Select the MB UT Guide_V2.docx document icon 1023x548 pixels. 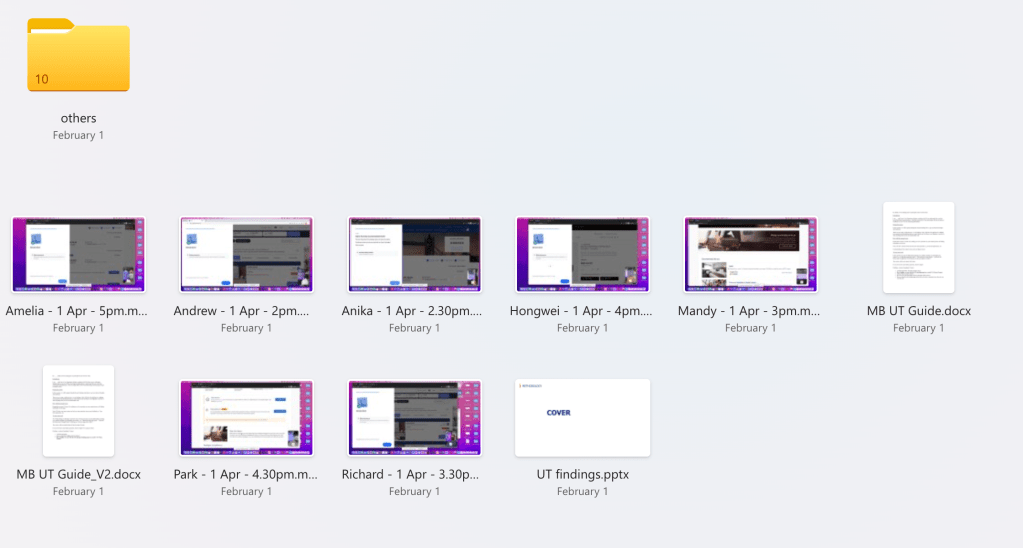(78, 410)
